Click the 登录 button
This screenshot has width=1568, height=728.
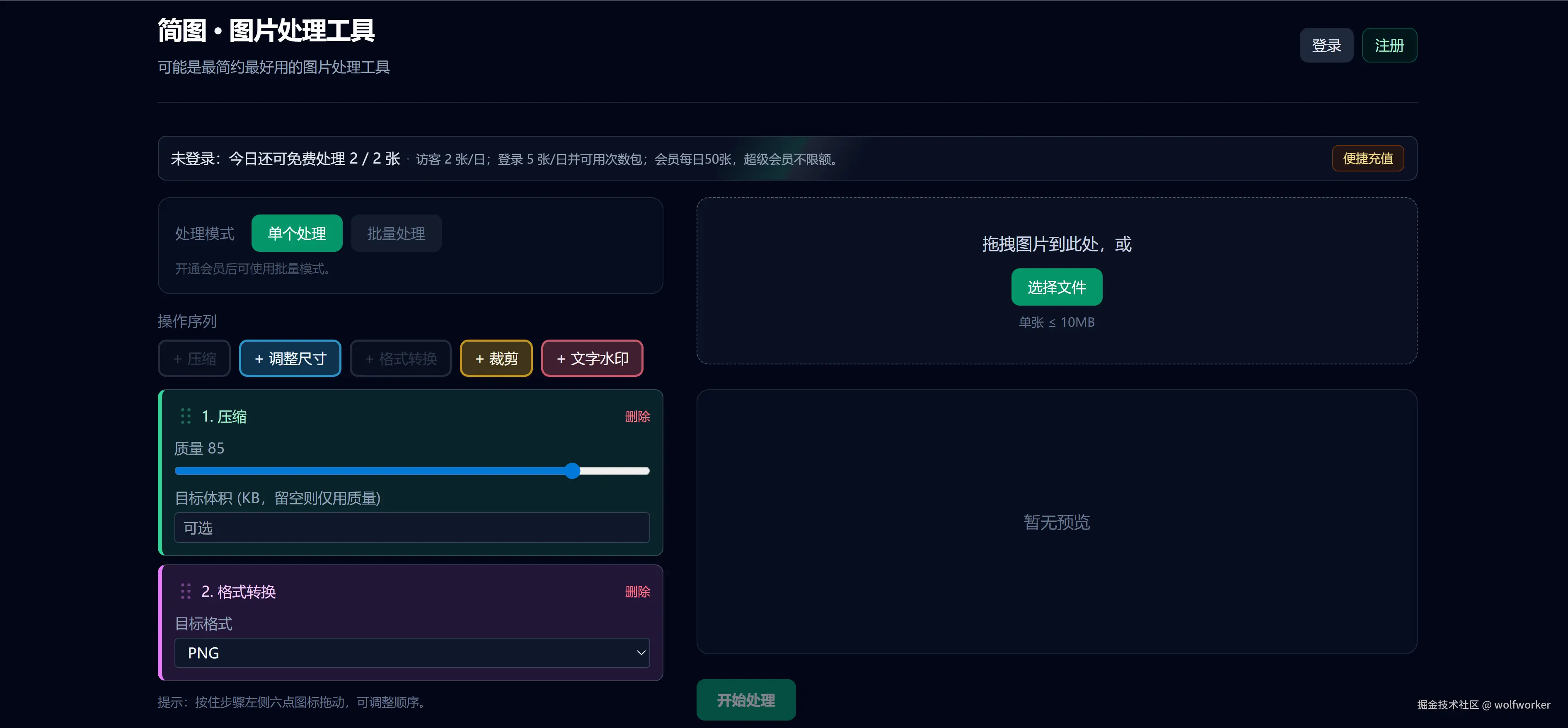pos(1326,45)
